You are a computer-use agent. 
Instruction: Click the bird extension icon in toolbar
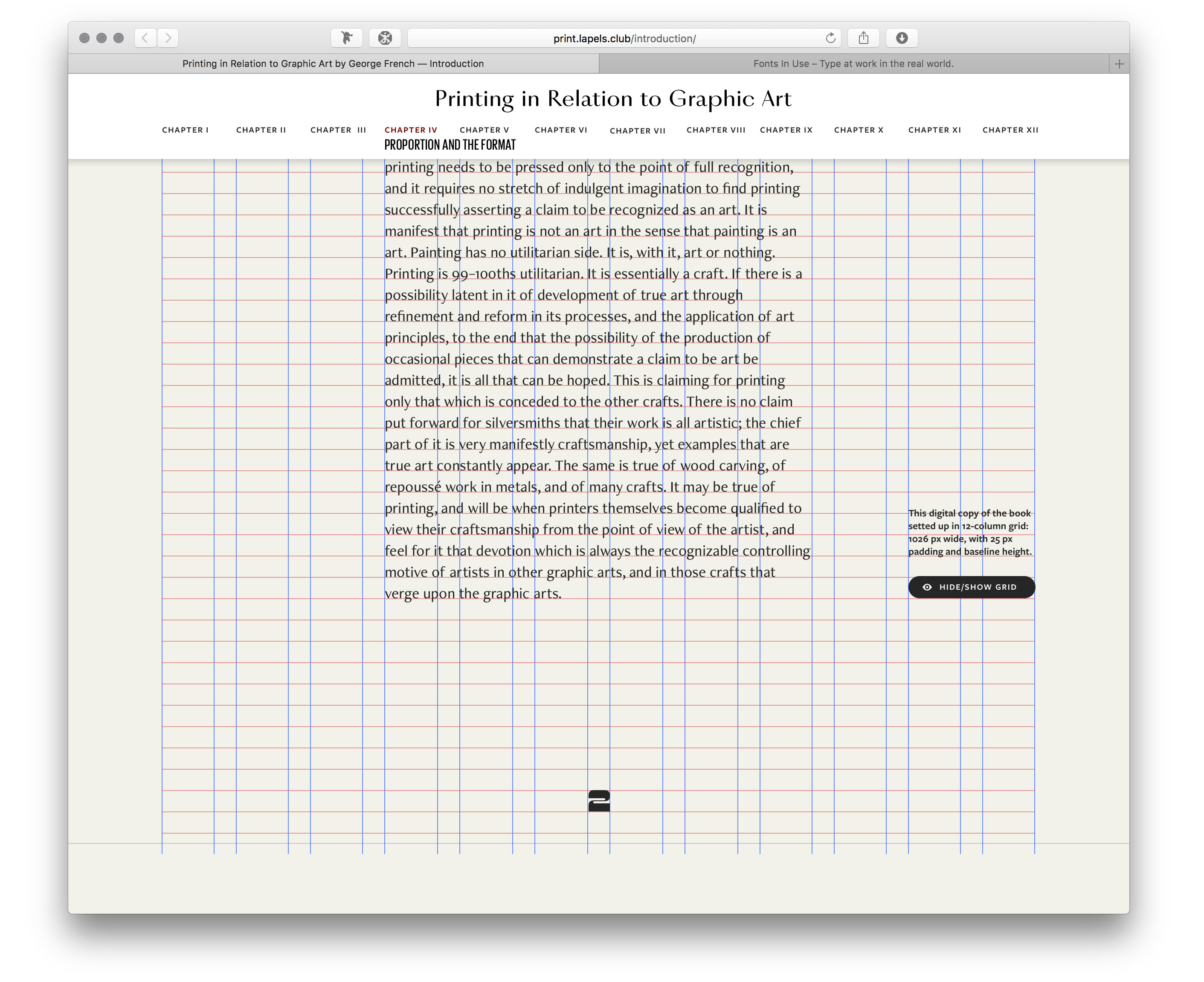[346, 38]
